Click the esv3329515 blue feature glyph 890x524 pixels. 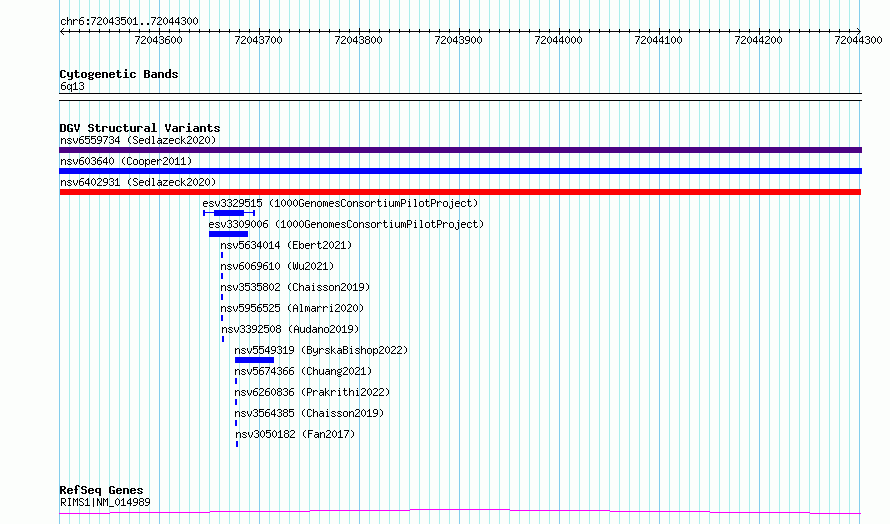pyautogui.click(x=229, y=213)
